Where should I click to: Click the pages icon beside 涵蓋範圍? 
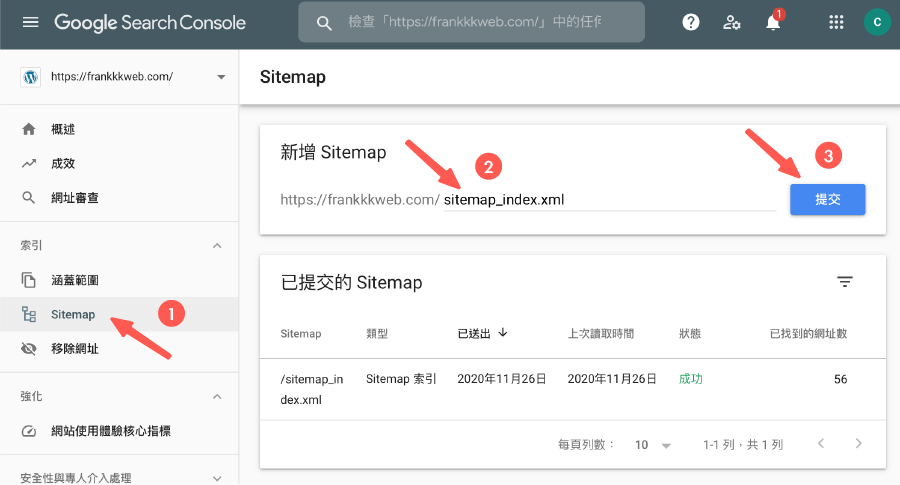tap(29, 280)
